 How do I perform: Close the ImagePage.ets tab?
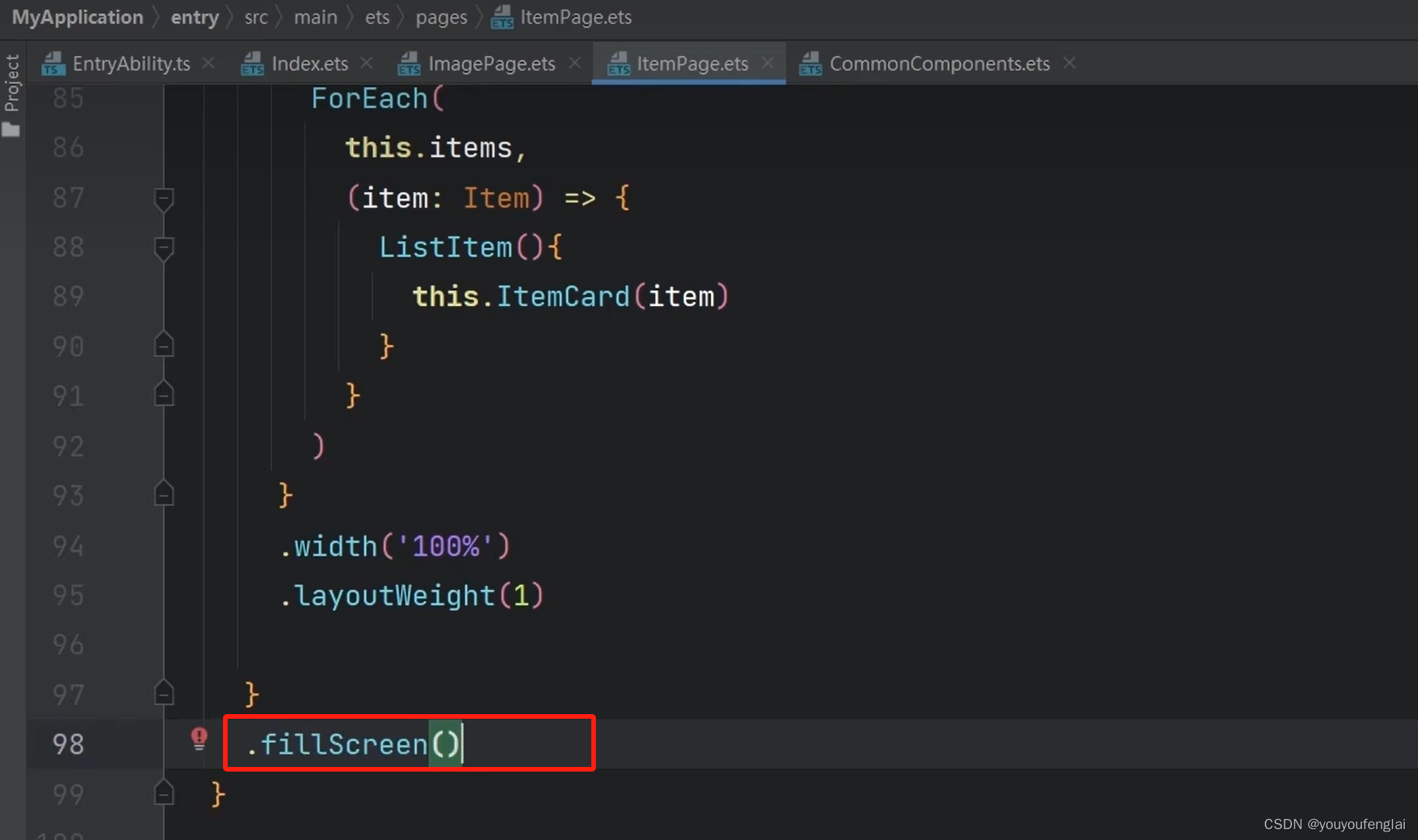tap(574, 63)
